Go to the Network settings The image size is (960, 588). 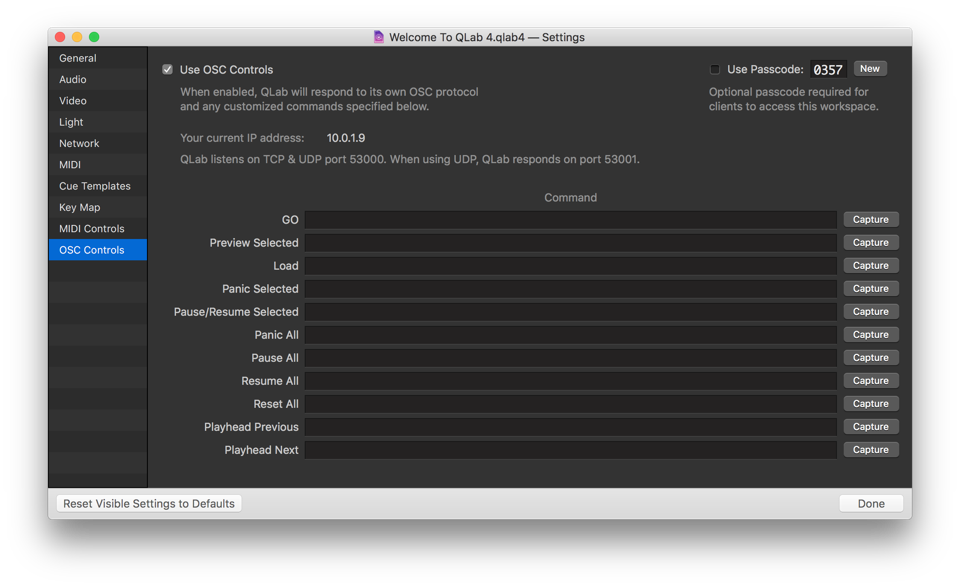pos(79,143)
